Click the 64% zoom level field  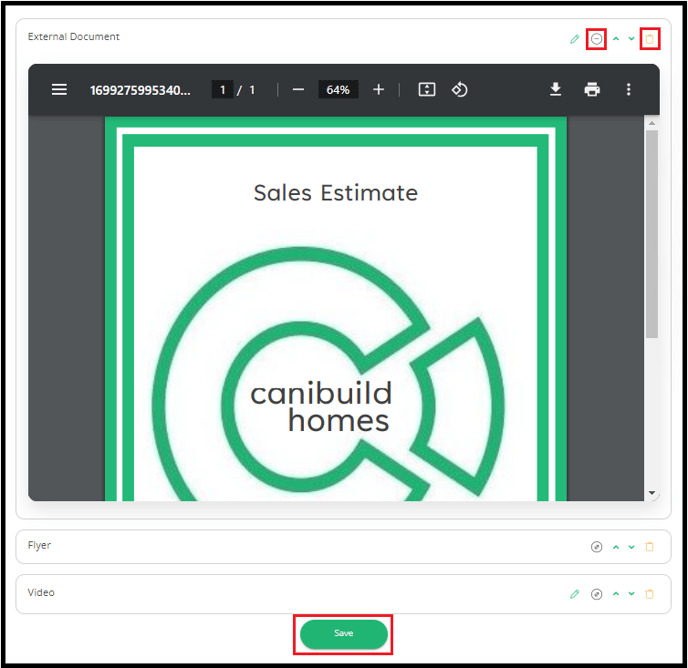[338, 90]
